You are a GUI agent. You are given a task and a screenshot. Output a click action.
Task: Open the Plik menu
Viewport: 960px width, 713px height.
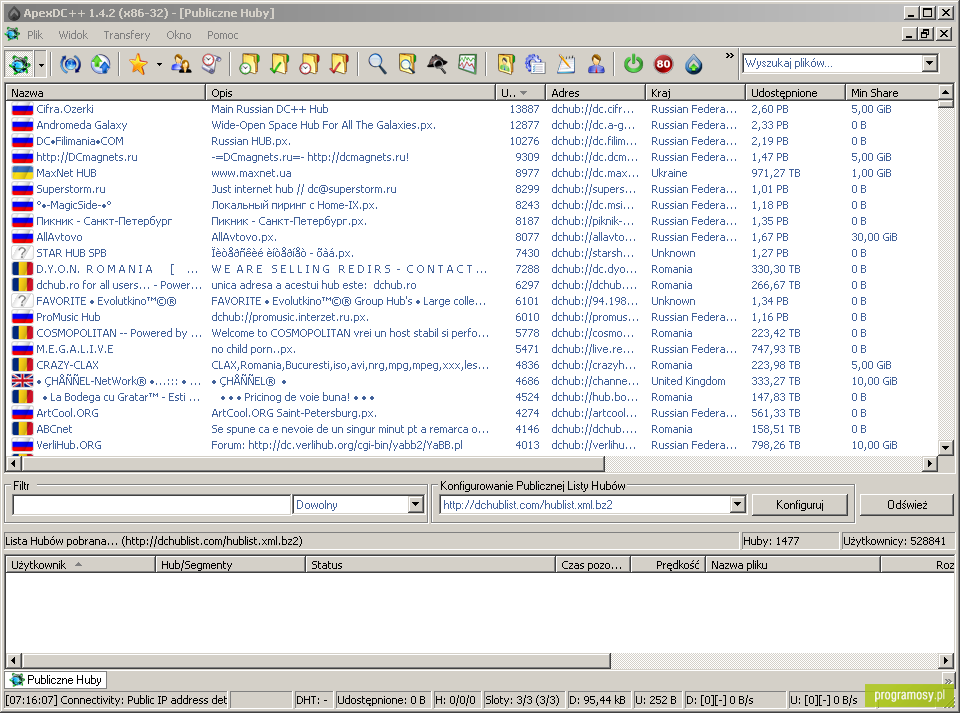tap(35, 35)
